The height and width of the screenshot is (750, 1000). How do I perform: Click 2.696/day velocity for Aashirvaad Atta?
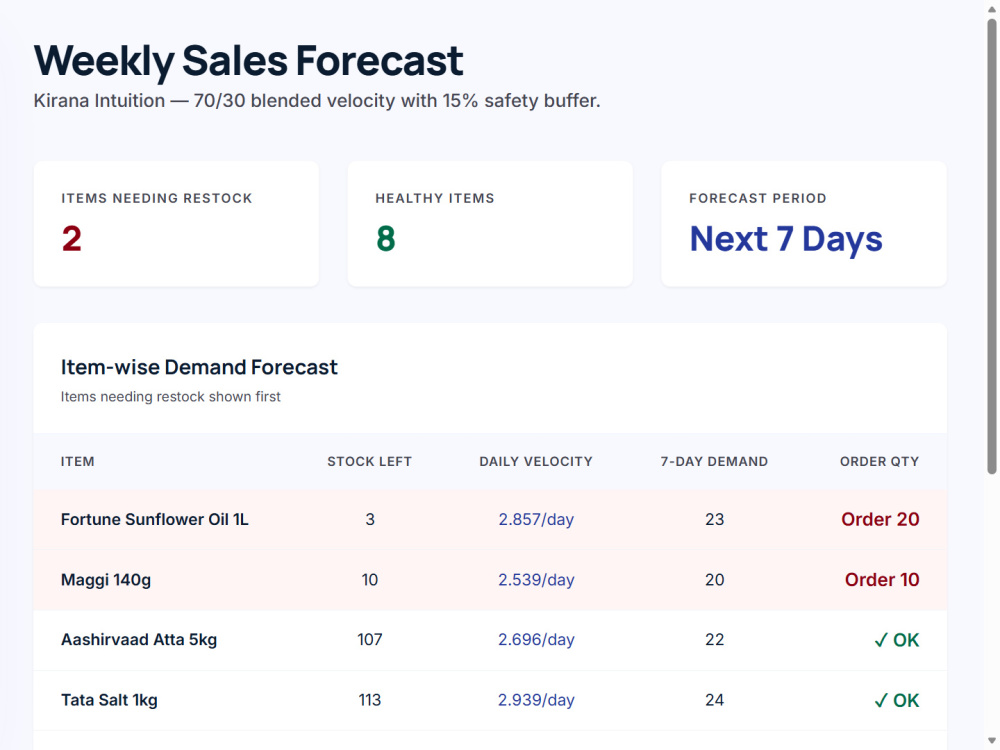coord(536,640)
